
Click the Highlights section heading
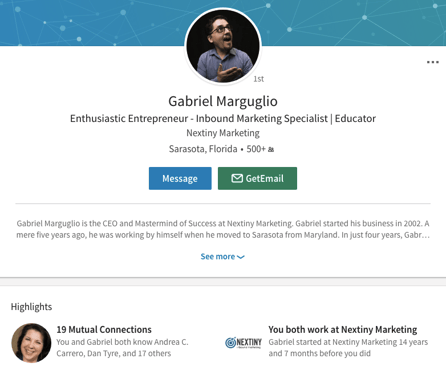31,307
